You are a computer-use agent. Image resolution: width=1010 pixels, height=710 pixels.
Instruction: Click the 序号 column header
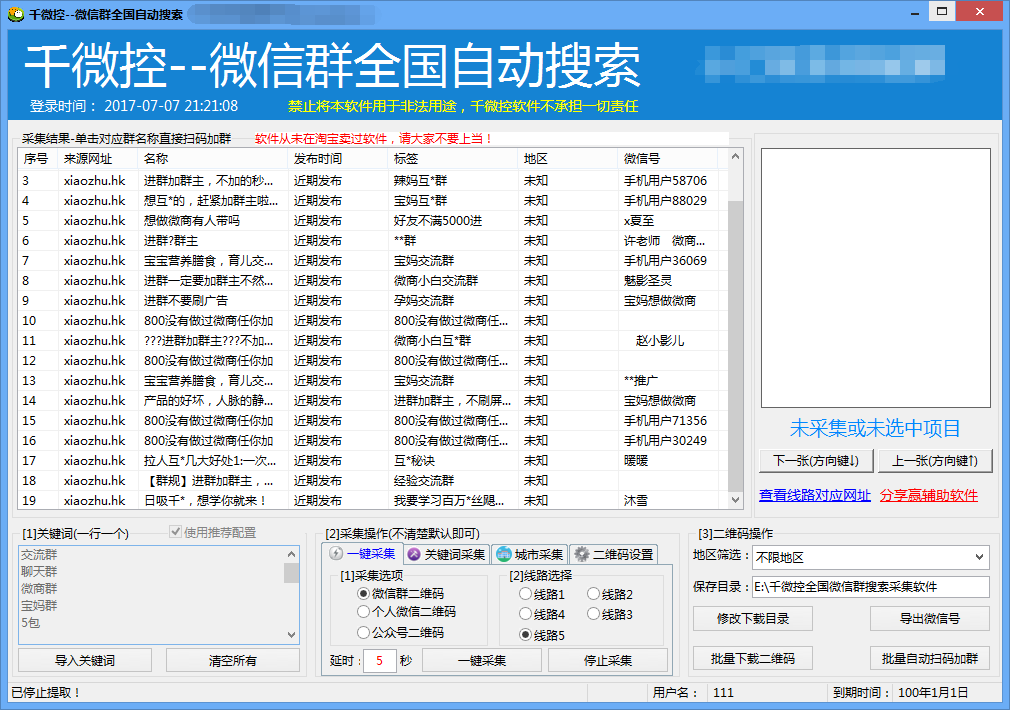coord(37,158)
